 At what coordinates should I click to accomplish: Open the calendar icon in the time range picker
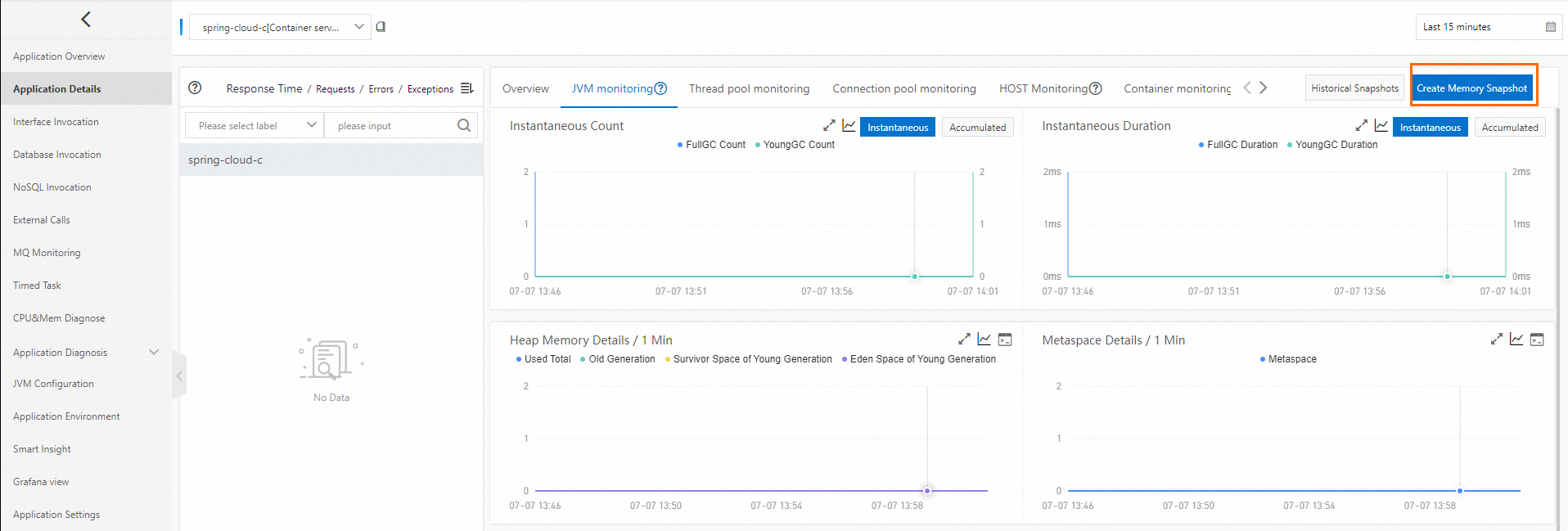coord(1551,27)
